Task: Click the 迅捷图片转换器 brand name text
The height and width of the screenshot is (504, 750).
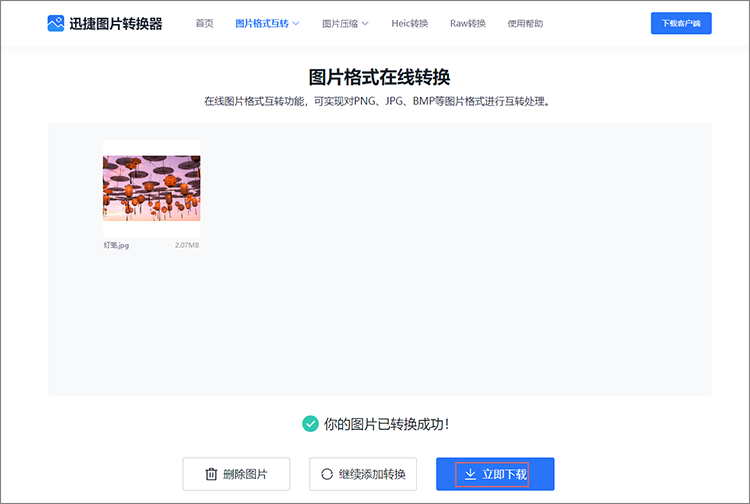Action: [x=116, y=23]
